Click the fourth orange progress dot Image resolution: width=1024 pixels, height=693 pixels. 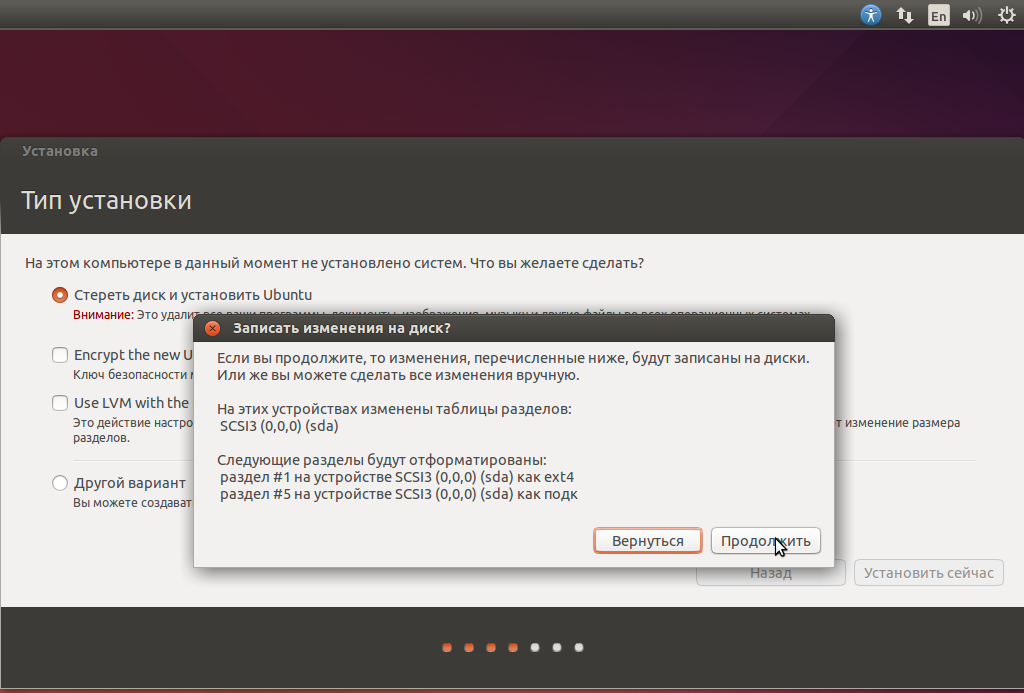513,648
